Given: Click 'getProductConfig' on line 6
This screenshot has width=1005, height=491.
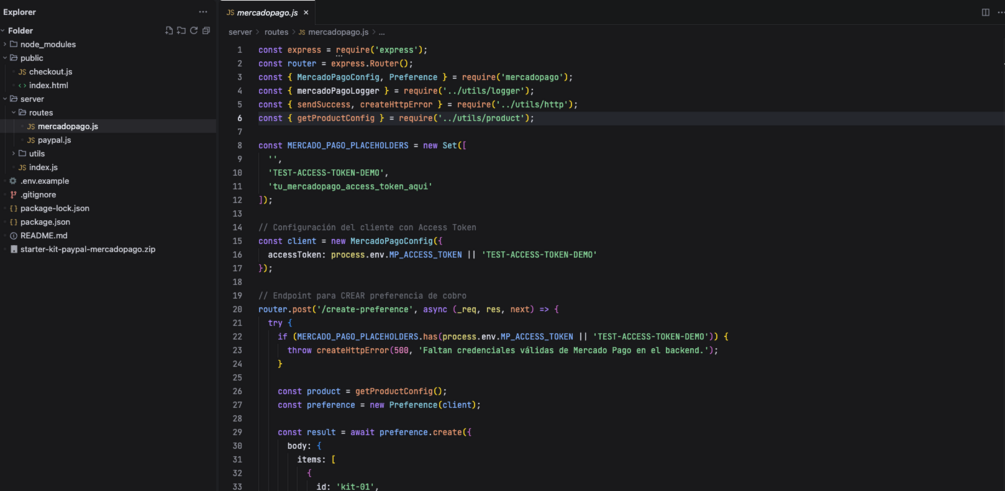Looking at the screenshot, I should coord(336,119).
